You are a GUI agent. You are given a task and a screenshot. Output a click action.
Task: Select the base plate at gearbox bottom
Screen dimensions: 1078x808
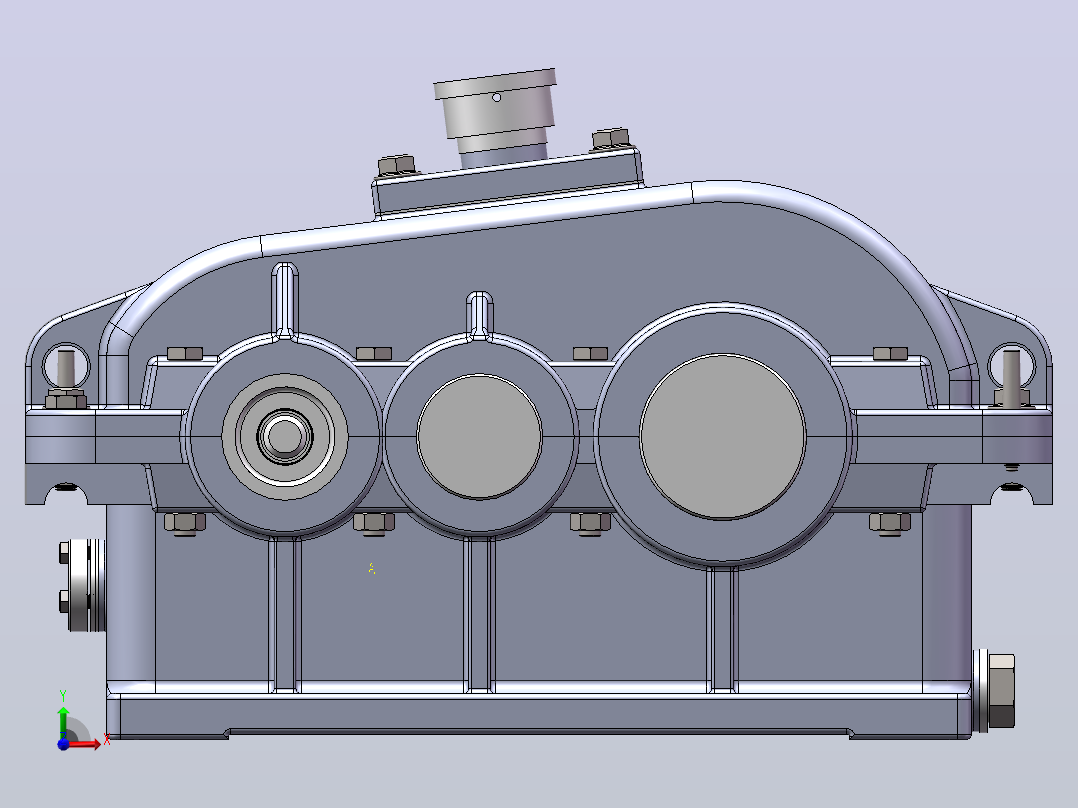click(540, 715)
